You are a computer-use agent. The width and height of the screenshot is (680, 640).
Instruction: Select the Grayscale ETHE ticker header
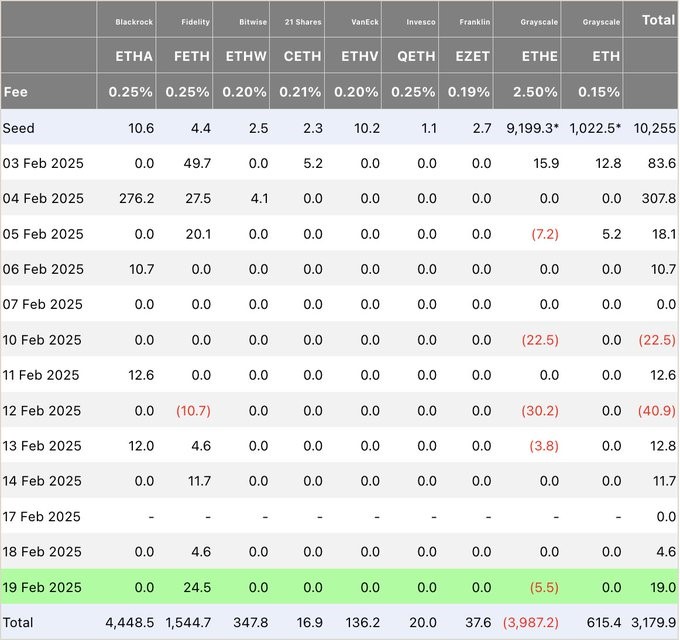tap(539, 56)
